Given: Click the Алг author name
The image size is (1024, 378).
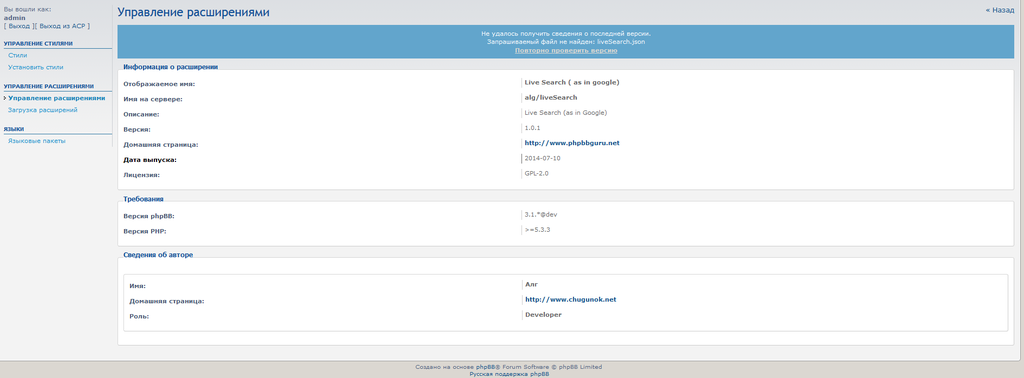Looking at the screenshot, I should (x=532, y=285).
